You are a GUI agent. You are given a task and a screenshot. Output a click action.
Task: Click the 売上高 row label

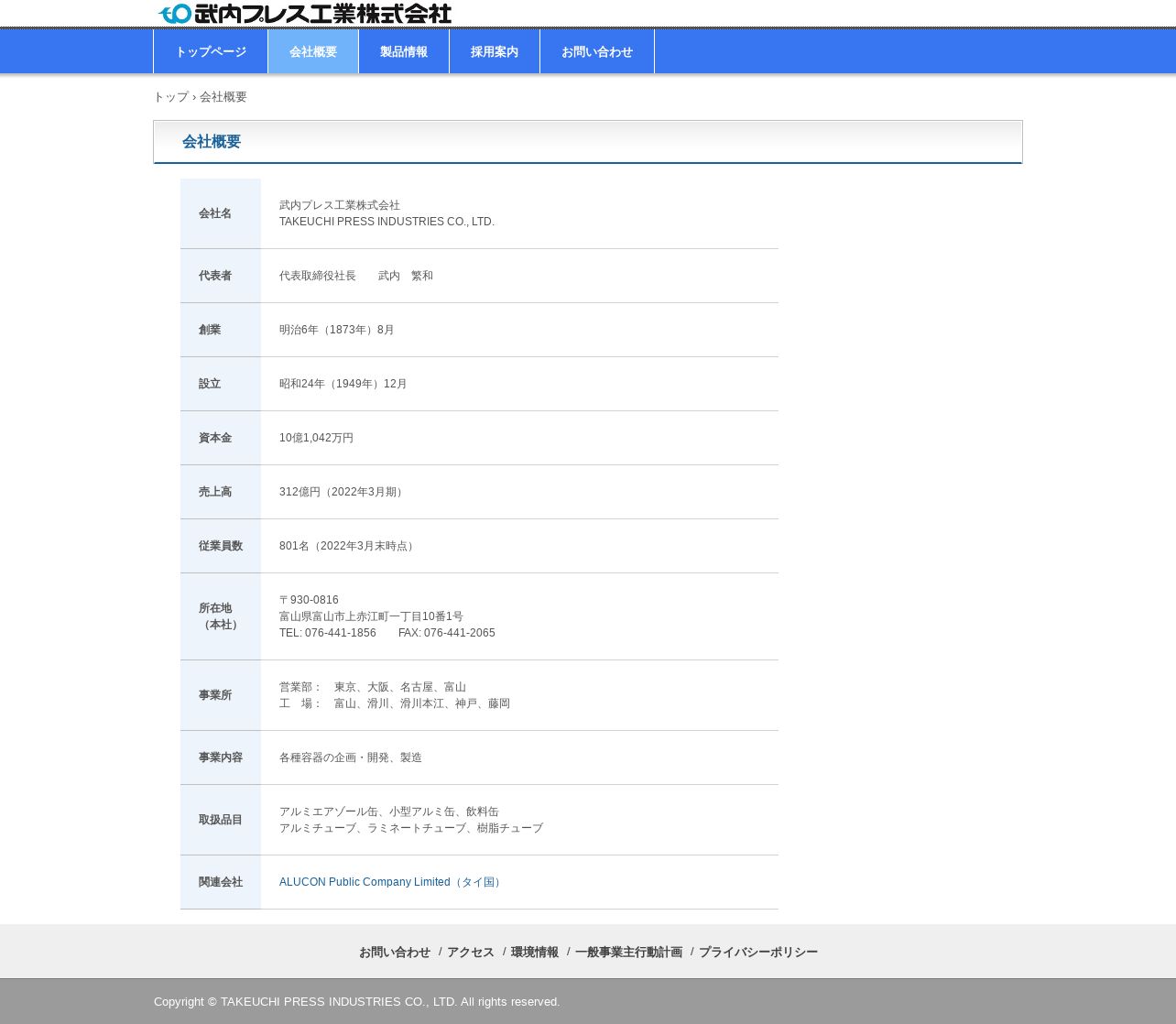(215, 492)
